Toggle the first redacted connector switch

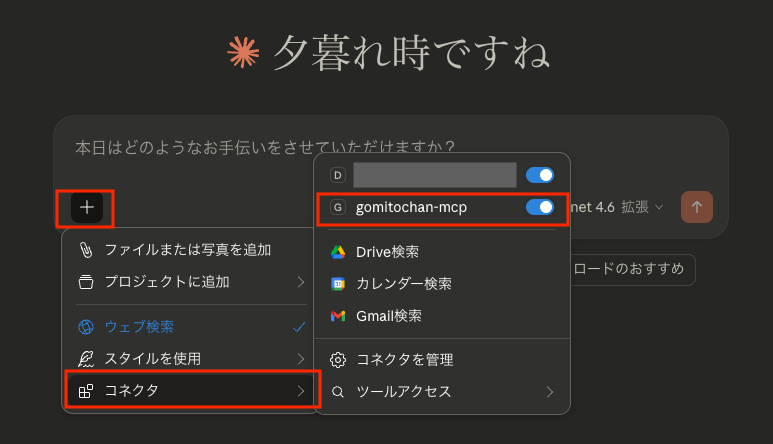tap(540, 175)
